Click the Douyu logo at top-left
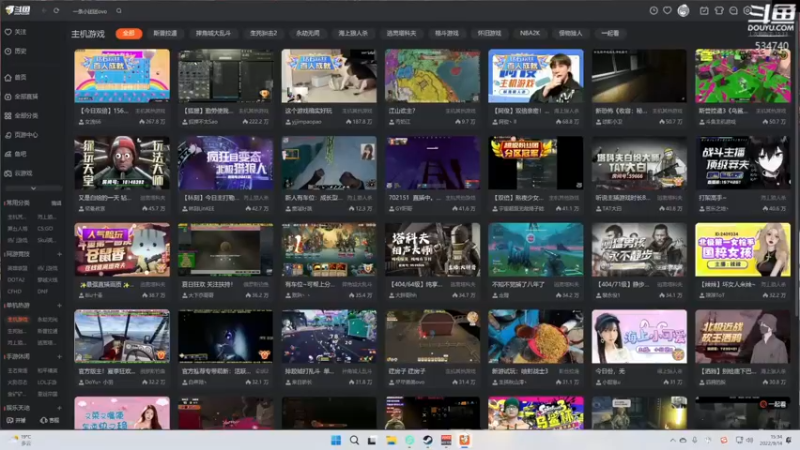The image size is (800, 450). click(x=17, y=10)
